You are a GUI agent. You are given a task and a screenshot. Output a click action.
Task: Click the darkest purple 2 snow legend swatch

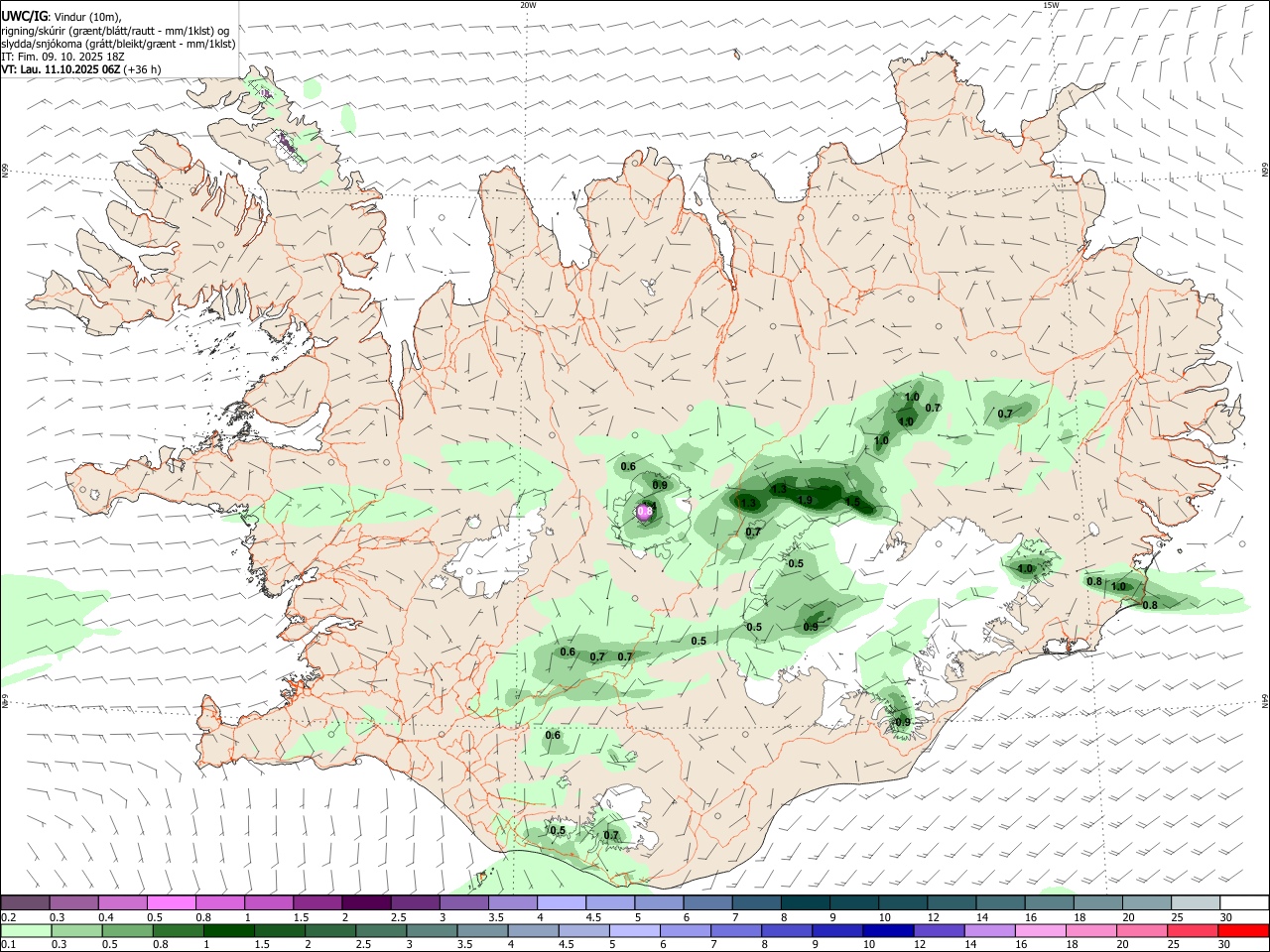point(366,902)
